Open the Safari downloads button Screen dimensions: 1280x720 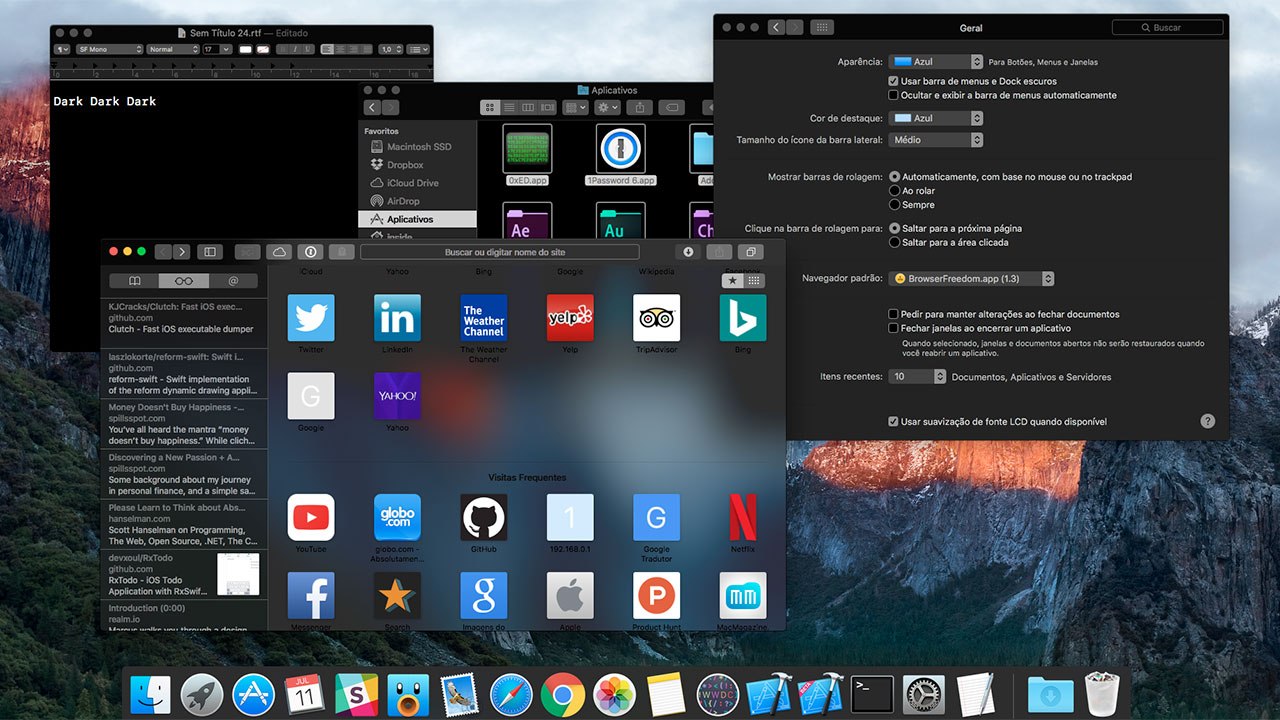[x=689, y=252]
